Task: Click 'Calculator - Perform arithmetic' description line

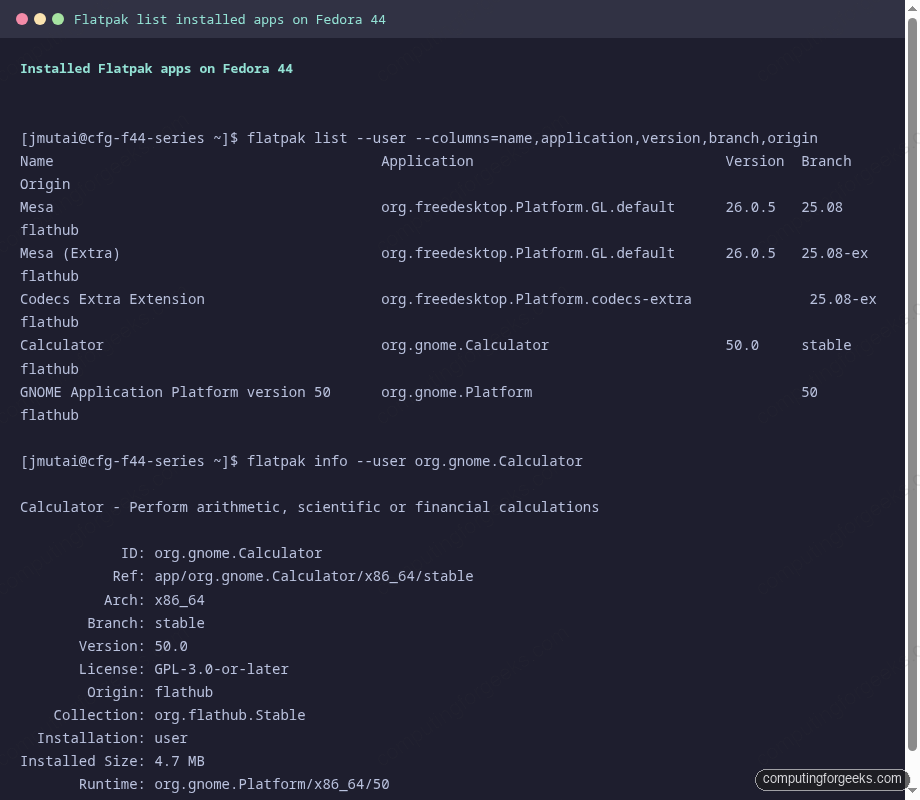Action: tap(309, 507)
